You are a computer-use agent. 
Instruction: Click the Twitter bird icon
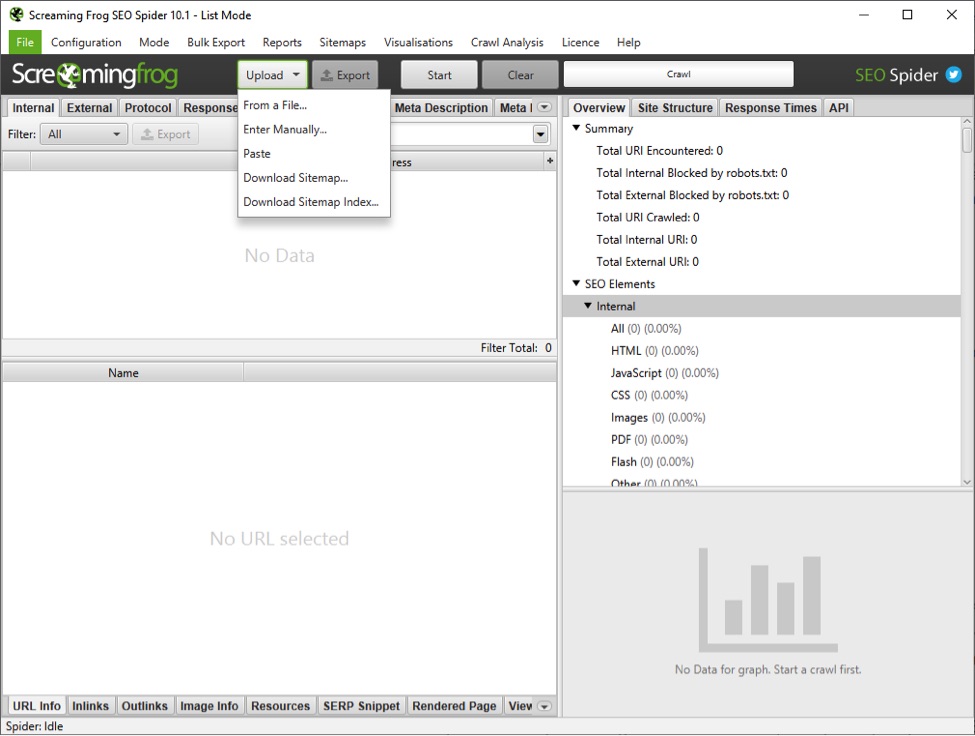point(954,75)
